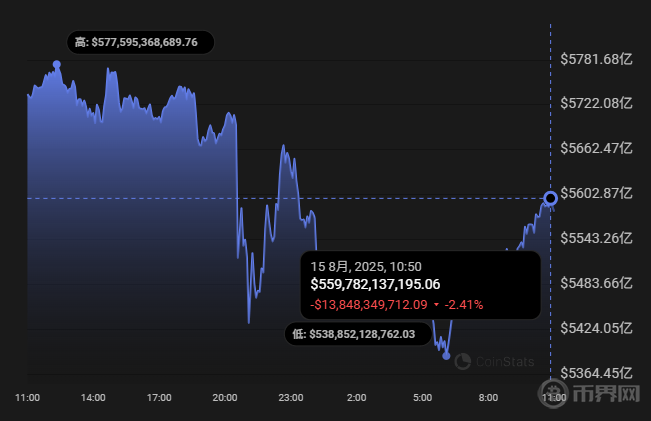Click the high price label $577,595,368,689.76
The image size is (651, 421).
[143, 42]
